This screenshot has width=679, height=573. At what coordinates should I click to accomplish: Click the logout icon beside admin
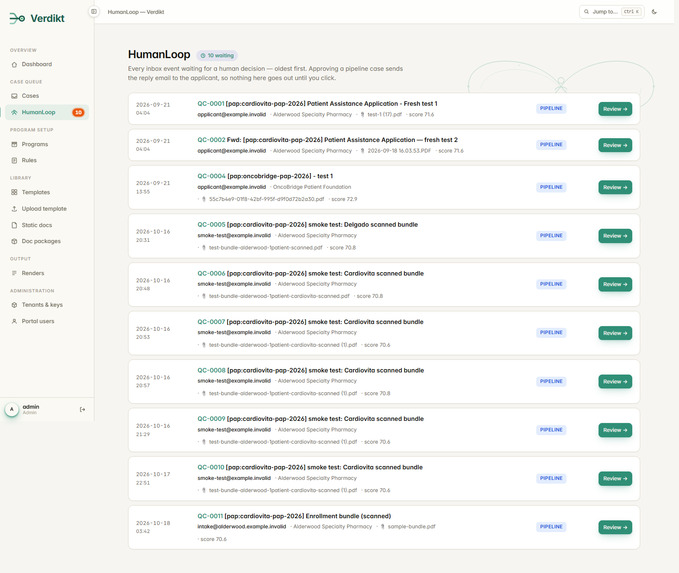pos(82,409)
